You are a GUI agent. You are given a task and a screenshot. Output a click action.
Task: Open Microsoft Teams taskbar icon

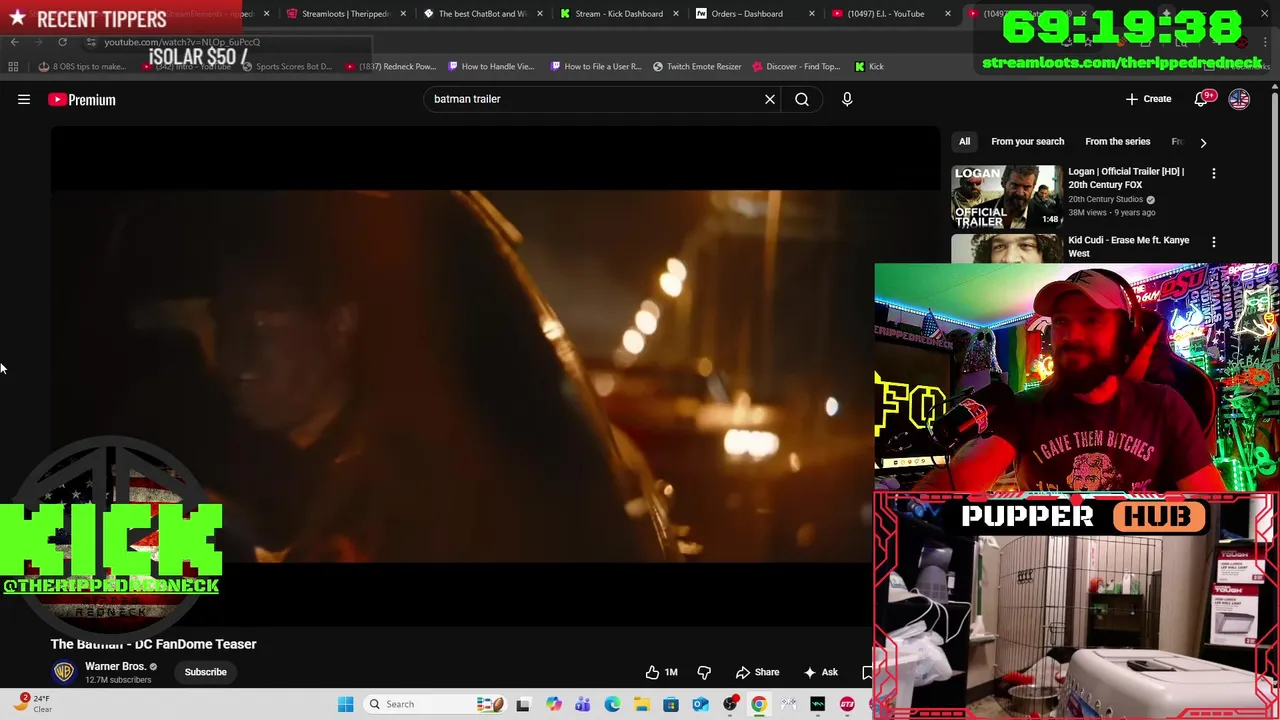click(x=582, y=704)
